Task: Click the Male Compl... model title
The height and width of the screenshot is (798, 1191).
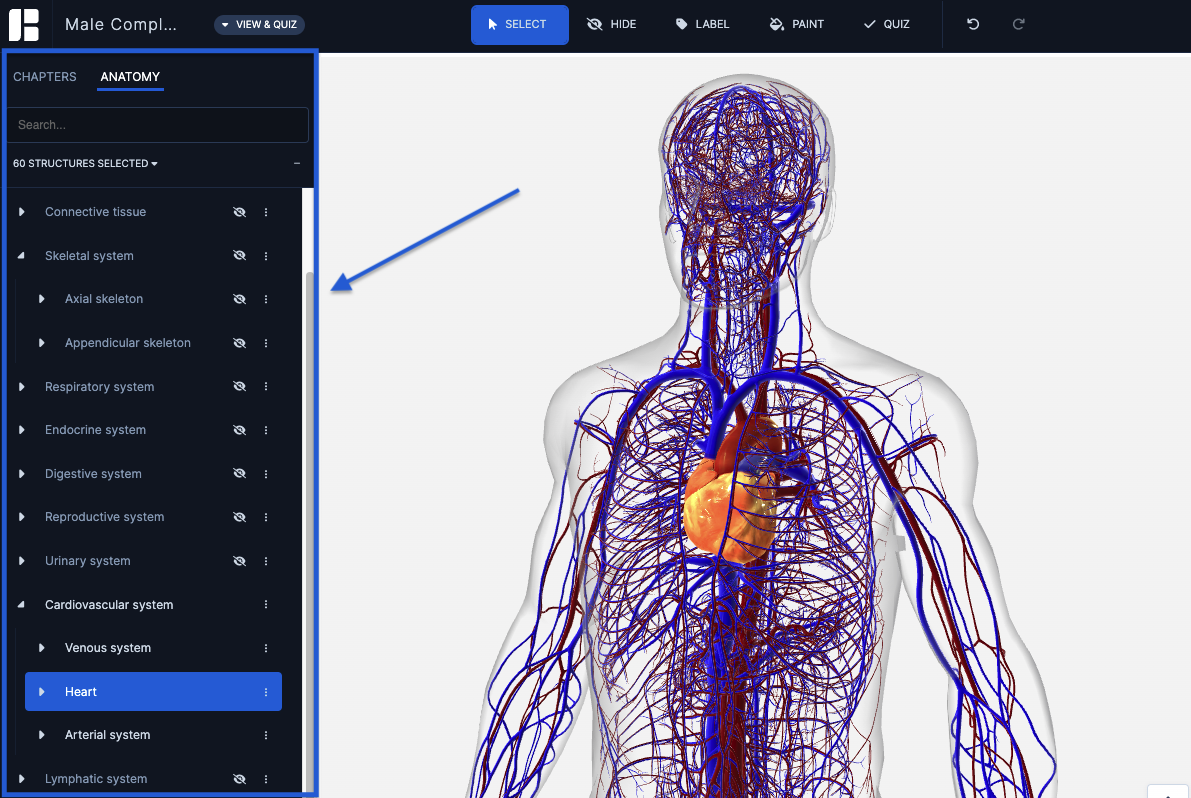Action: (121, 24)
